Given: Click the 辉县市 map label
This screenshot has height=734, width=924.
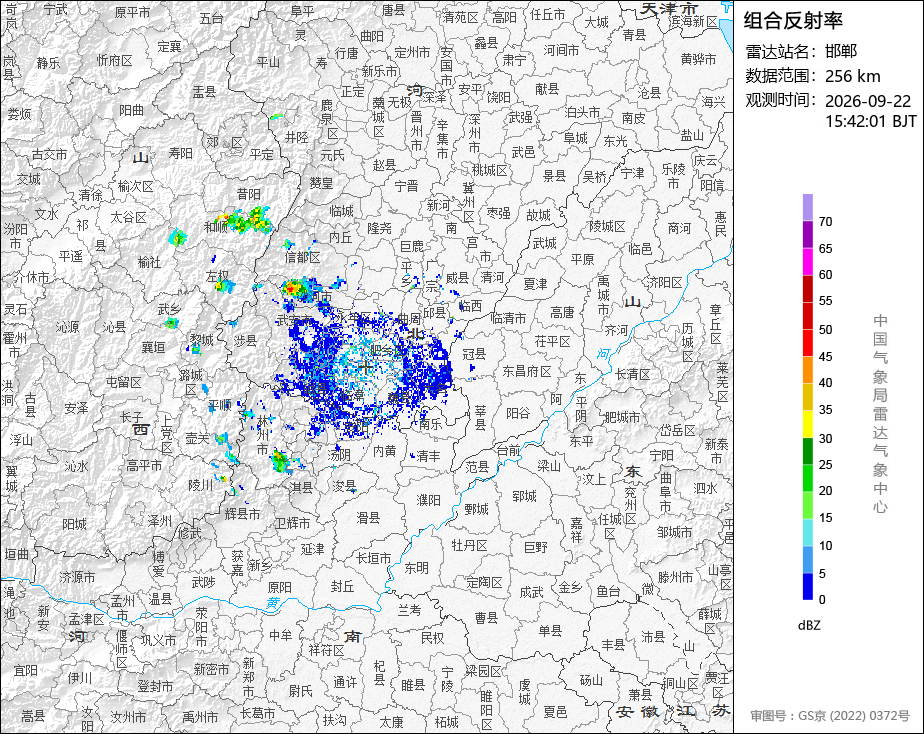Looking at the screenshot, I should [242, 514].
